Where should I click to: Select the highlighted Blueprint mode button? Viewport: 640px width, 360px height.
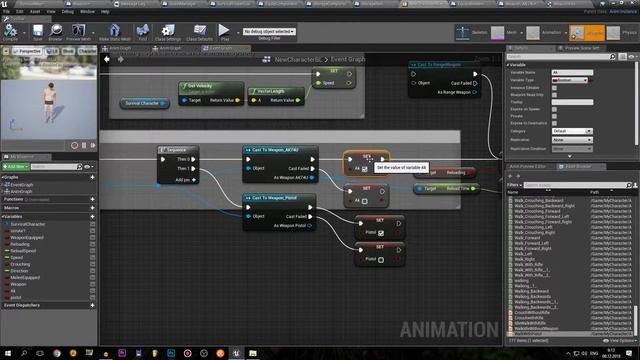(587, 33)
